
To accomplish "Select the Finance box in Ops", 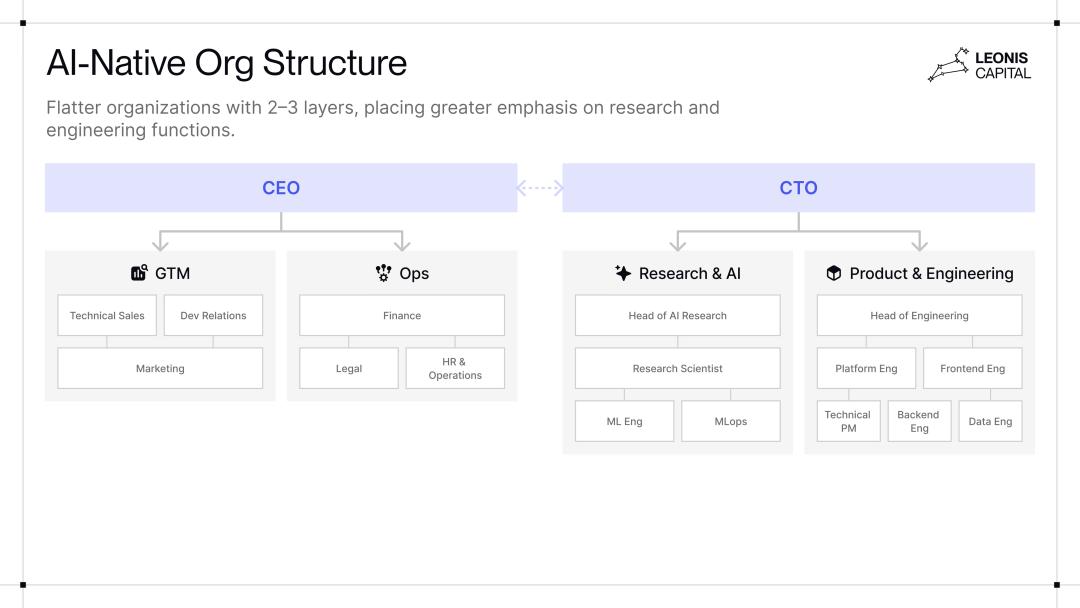I will point(402,315).
